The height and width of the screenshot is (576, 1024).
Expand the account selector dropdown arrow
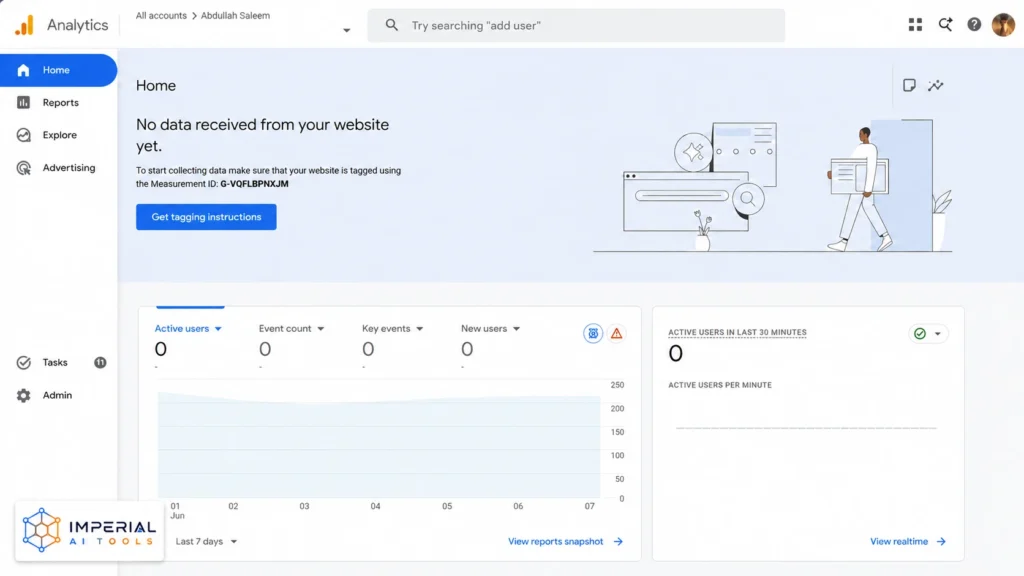tap(347, 30)
